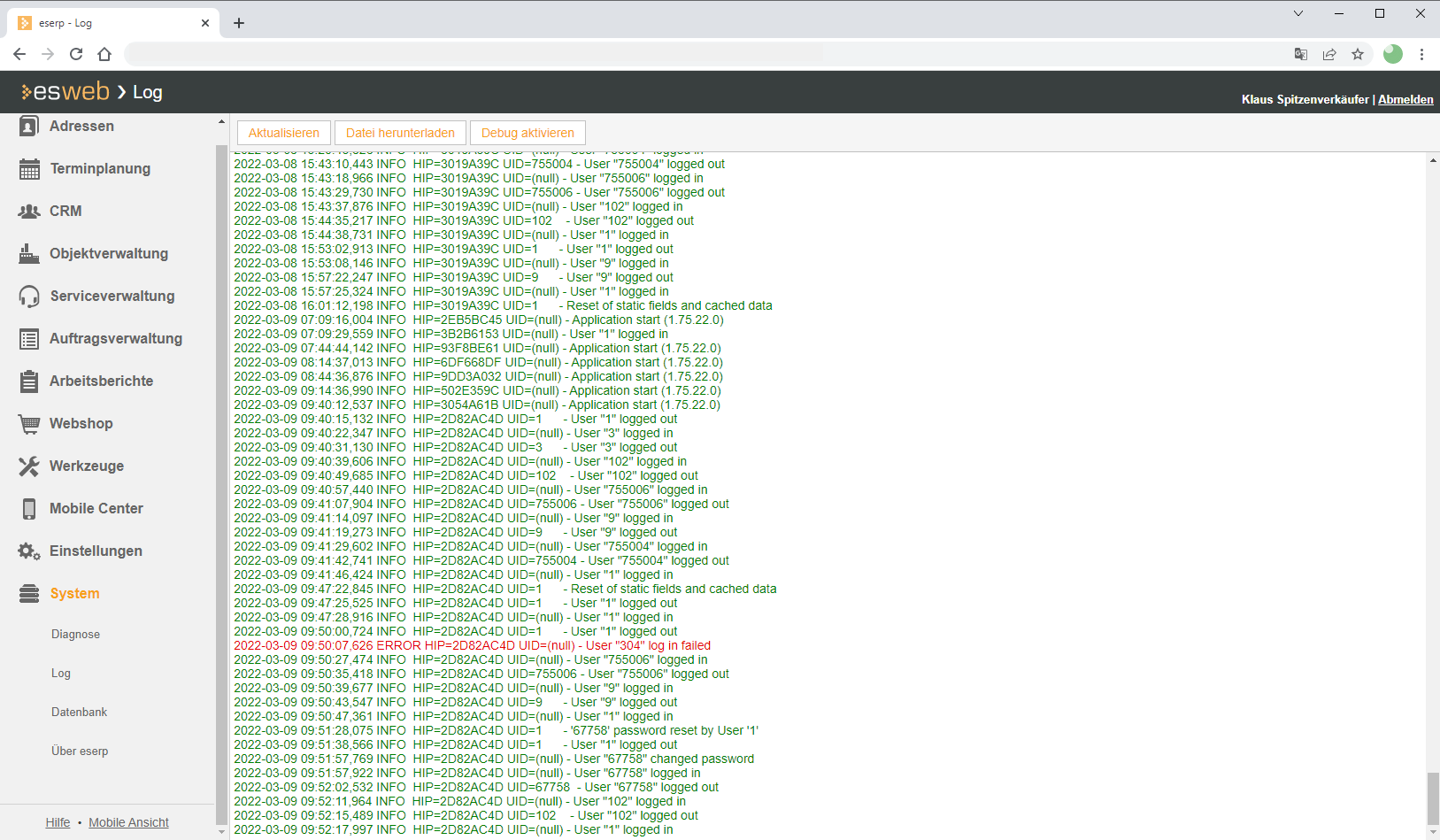Select Datenbank submenu item
Viewport: 1440px width, 840px height.
[x=79, y=713]
